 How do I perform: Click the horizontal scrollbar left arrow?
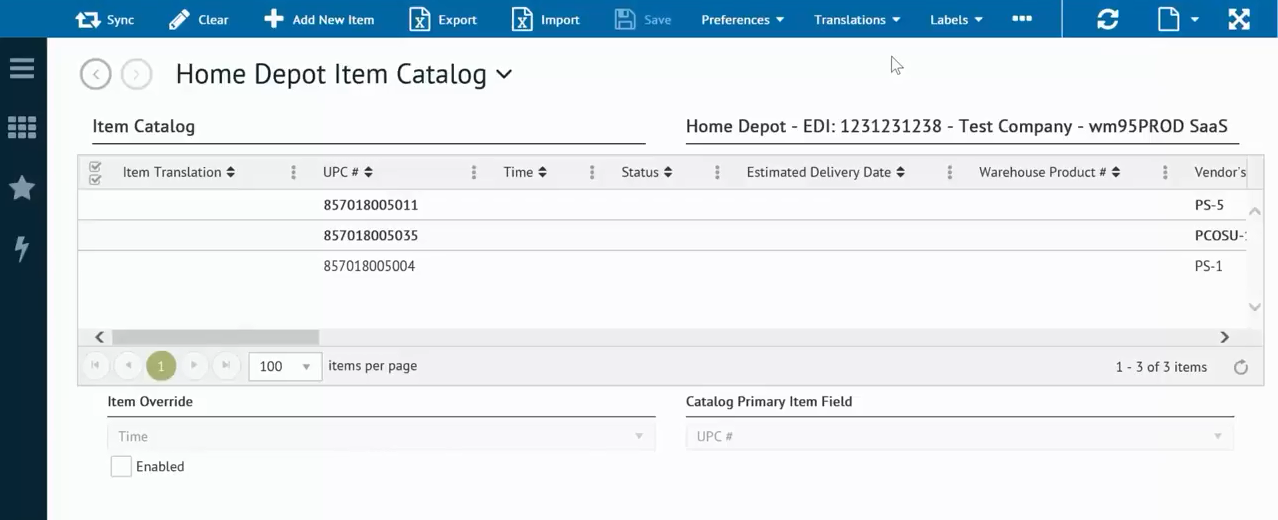click(99, 337)
